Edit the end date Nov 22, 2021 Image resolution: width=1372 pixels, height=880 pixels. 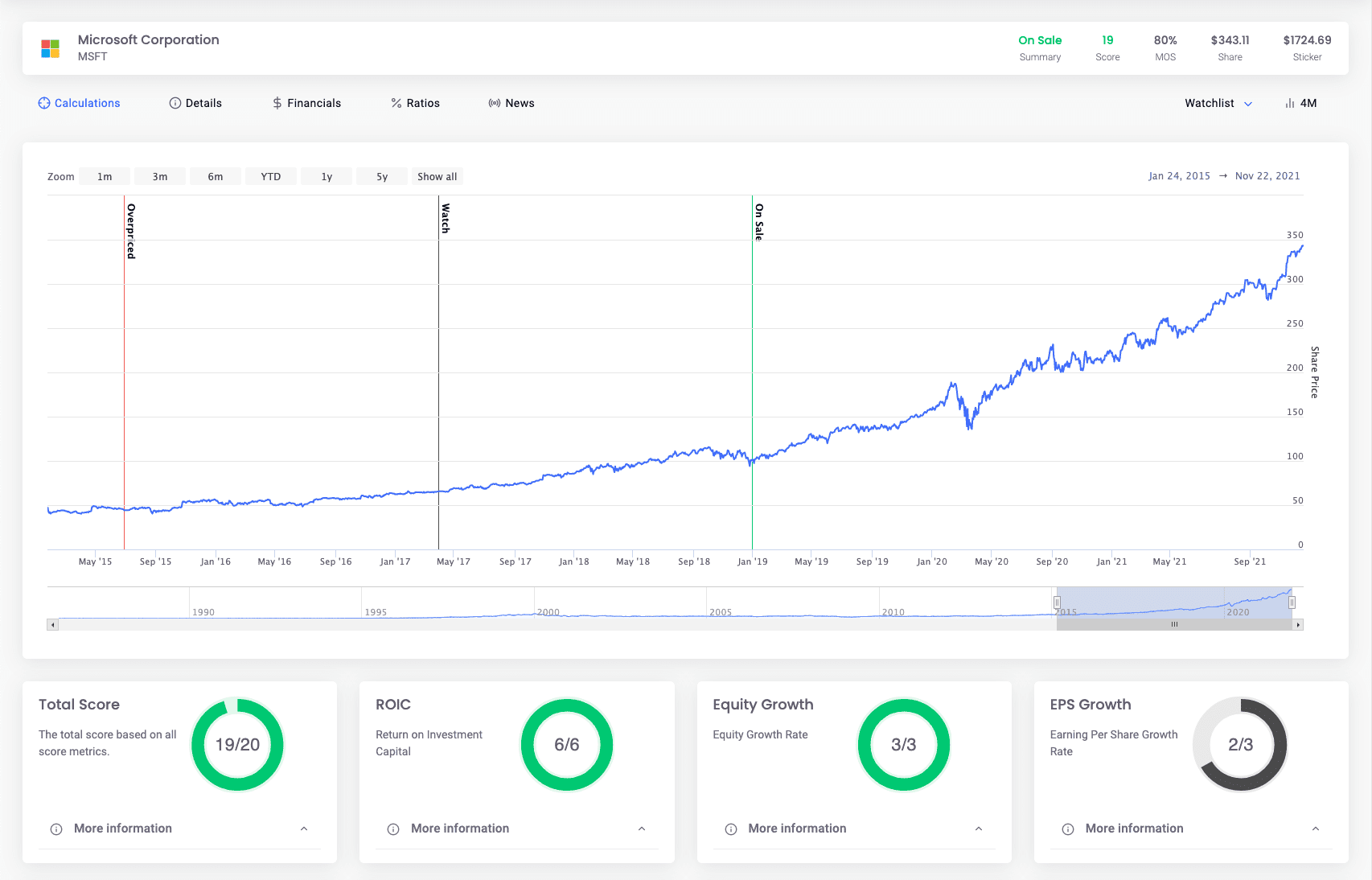[x=1267, y=175]
